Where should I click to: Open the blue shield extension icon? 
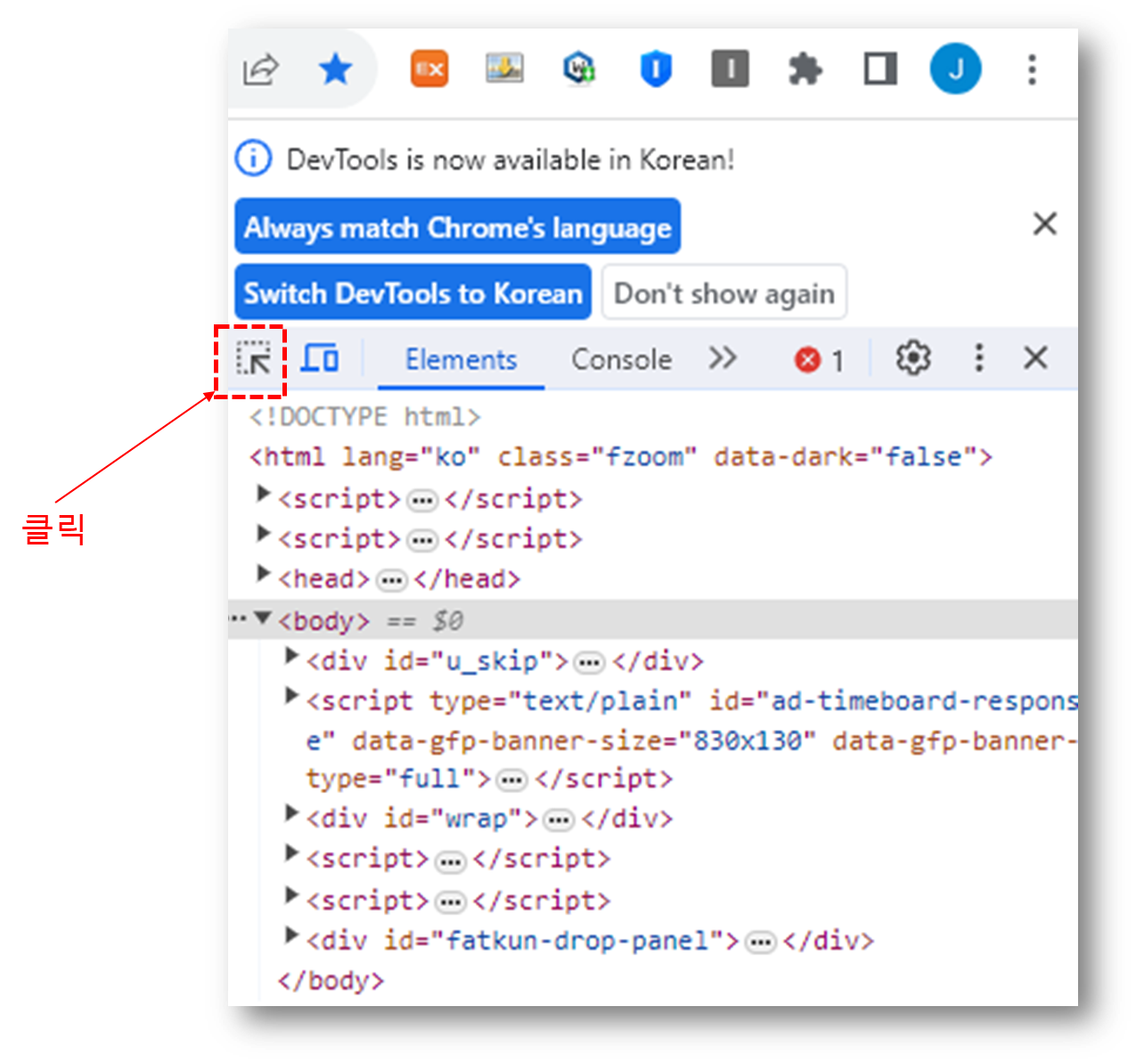(x=656, y=69)
